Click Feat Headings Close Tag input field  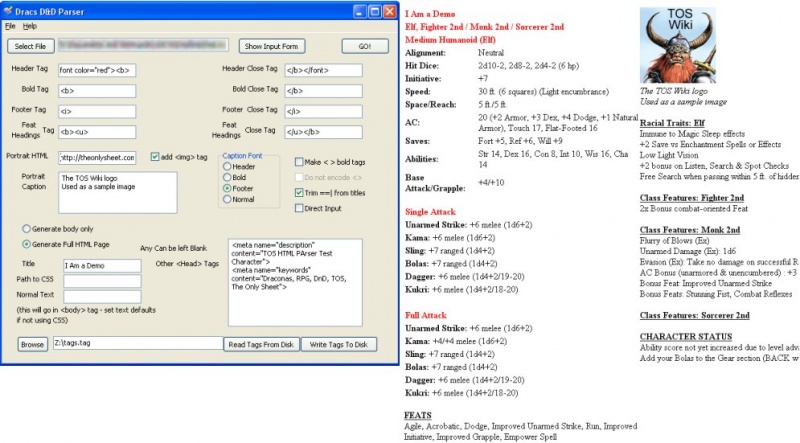pos(323,132)
